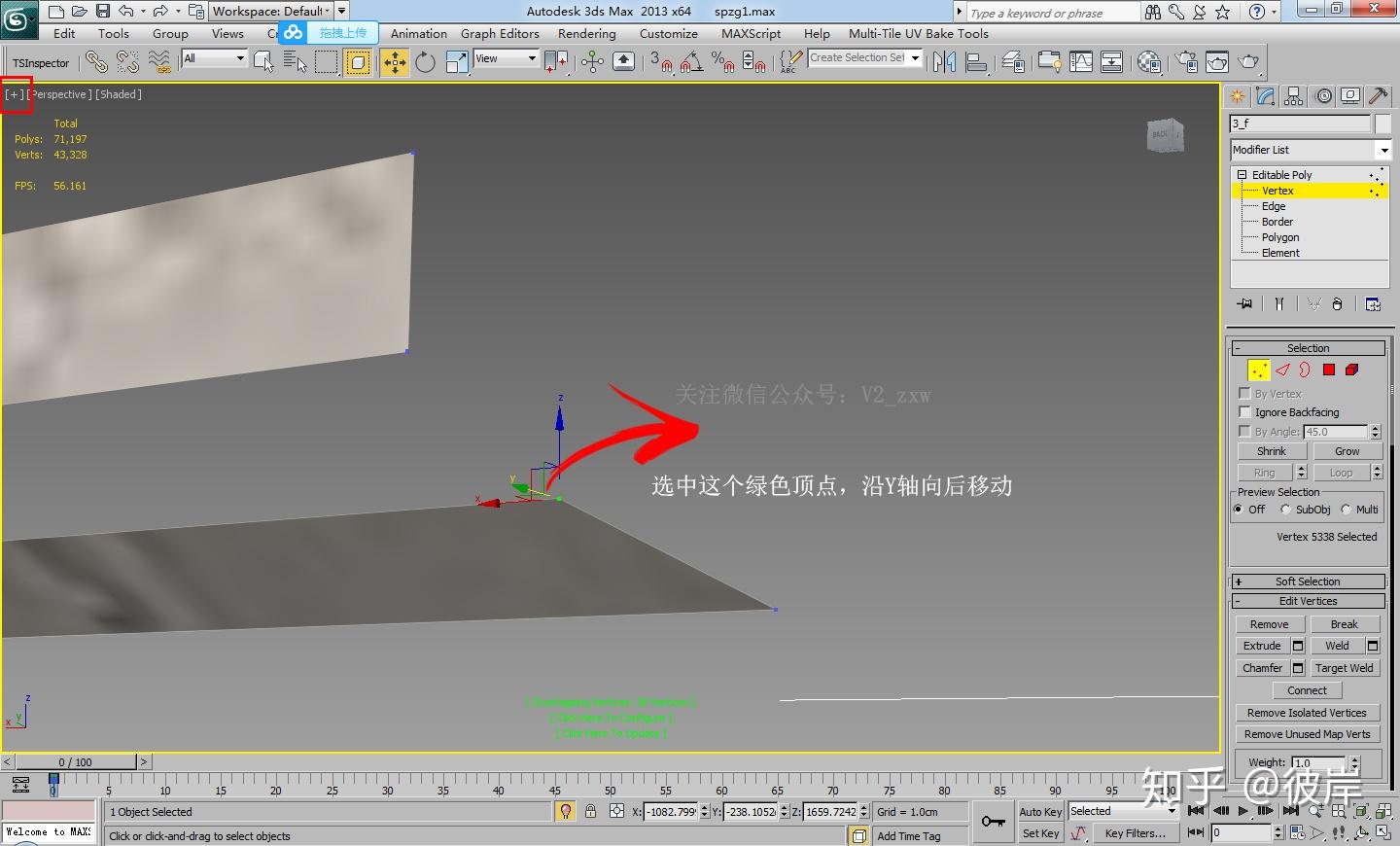Click the Bind to Space Warp icon
The width and height of the screenshot is (1400, 846).
tap(159, 62)
